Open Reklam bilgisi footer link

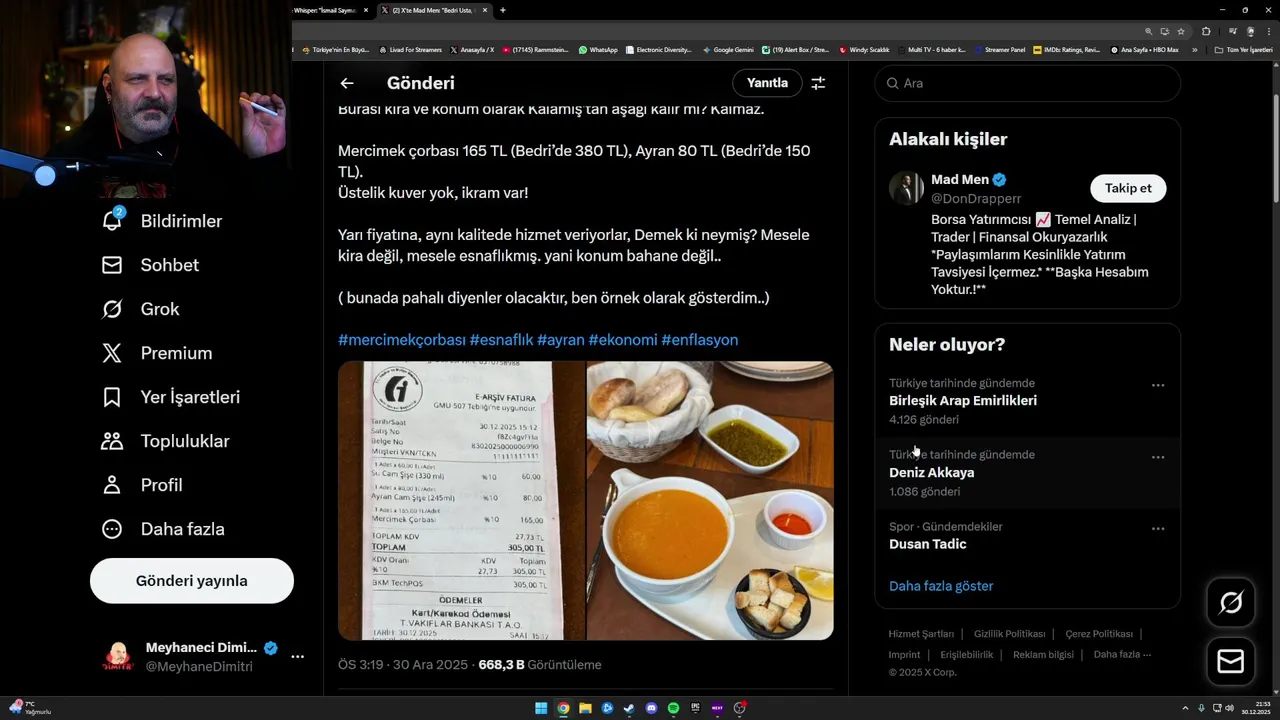1043,655
